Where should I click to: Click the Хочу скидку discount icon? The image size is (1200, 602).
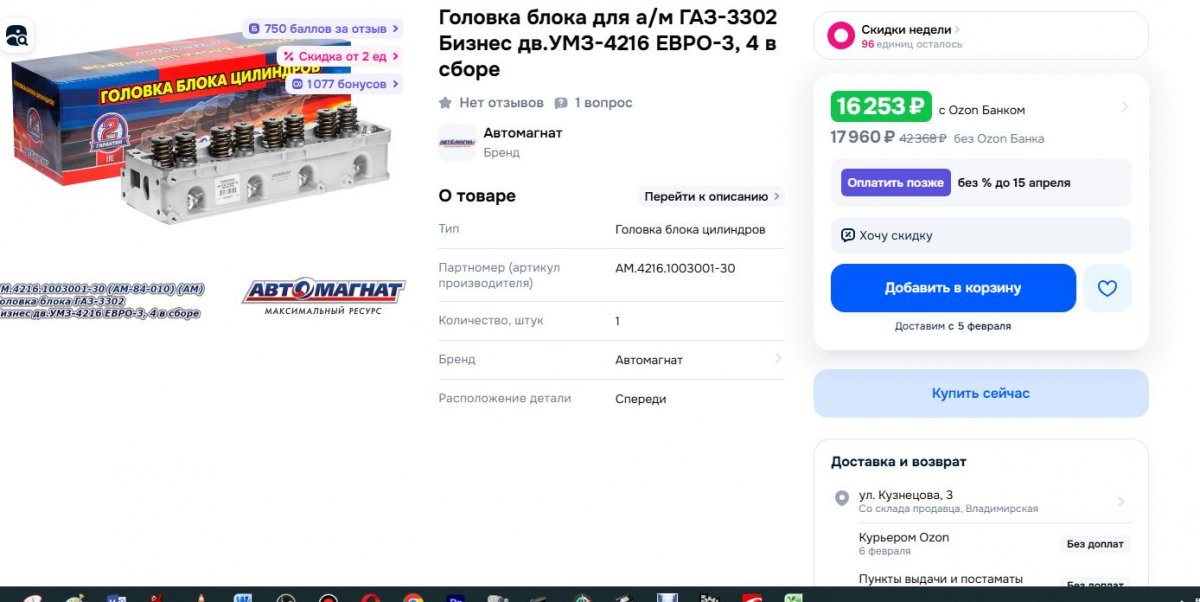click(848, 235)
